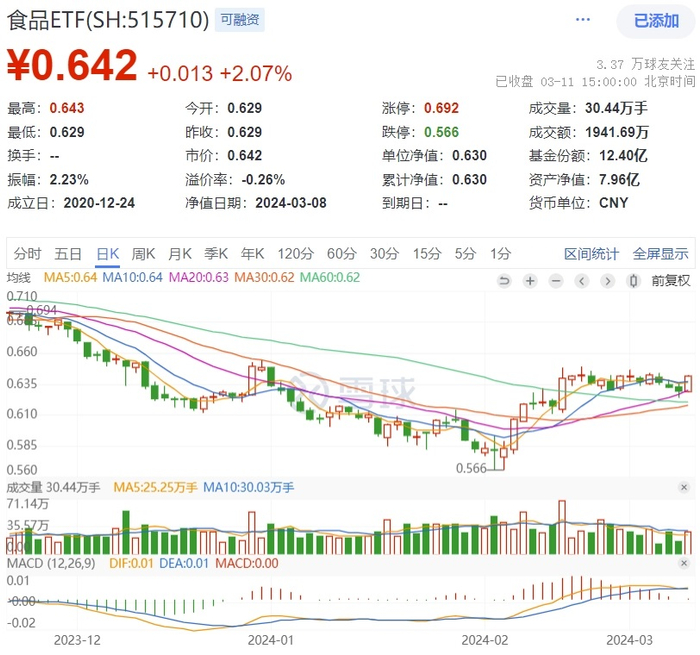700x655 pixels.
Task: Click the 成交量 30.44万手 value
Action: point(616,108)
